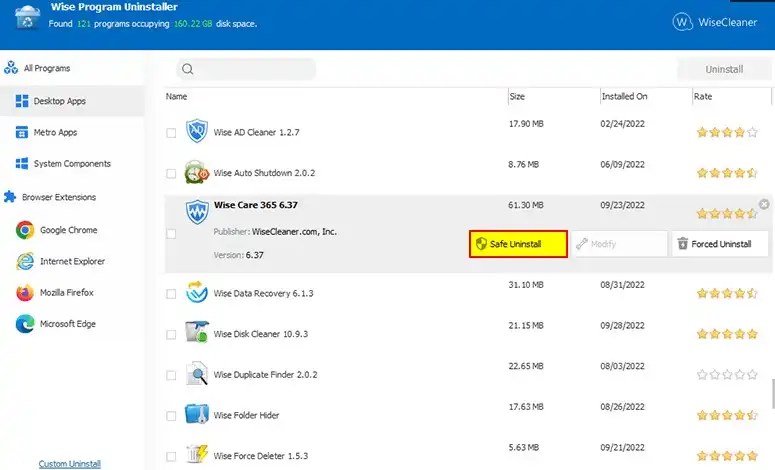Sort by Installed On column header

coord(624,96)
